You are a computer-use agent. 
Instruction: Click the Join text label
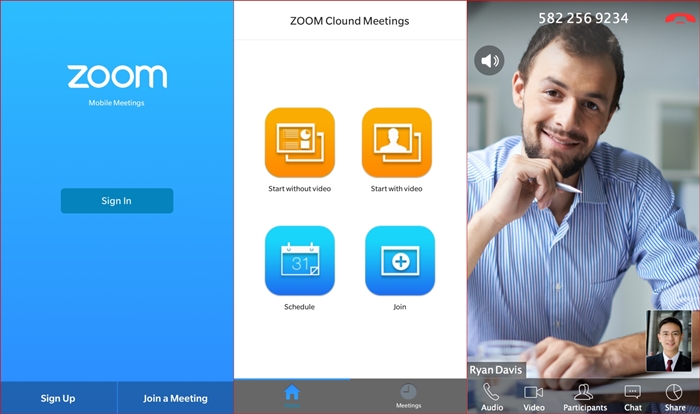coord(400,307)
